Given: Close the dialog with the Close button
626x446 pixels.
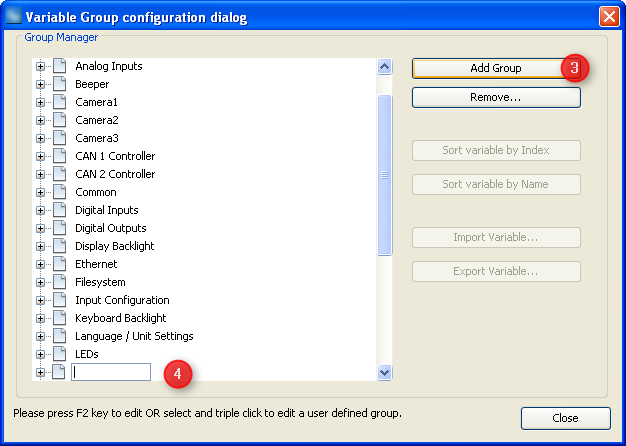Looking at the screenshot, I should pyautogui.click(x=565, y=418).
